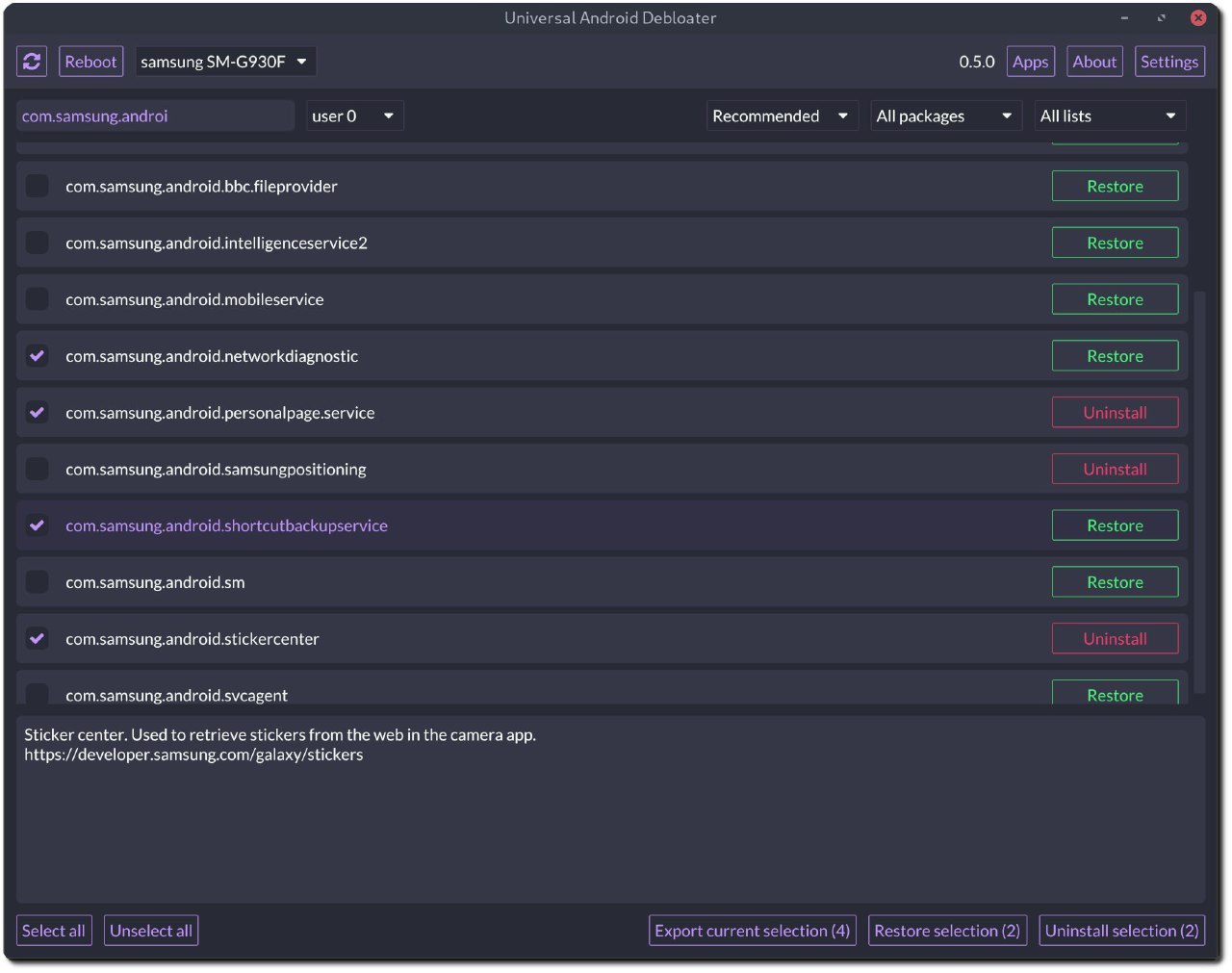The height and width of the screenshot is (973, 1232).
Task: Minimize the debloater window
Action: coord(1124,18)
